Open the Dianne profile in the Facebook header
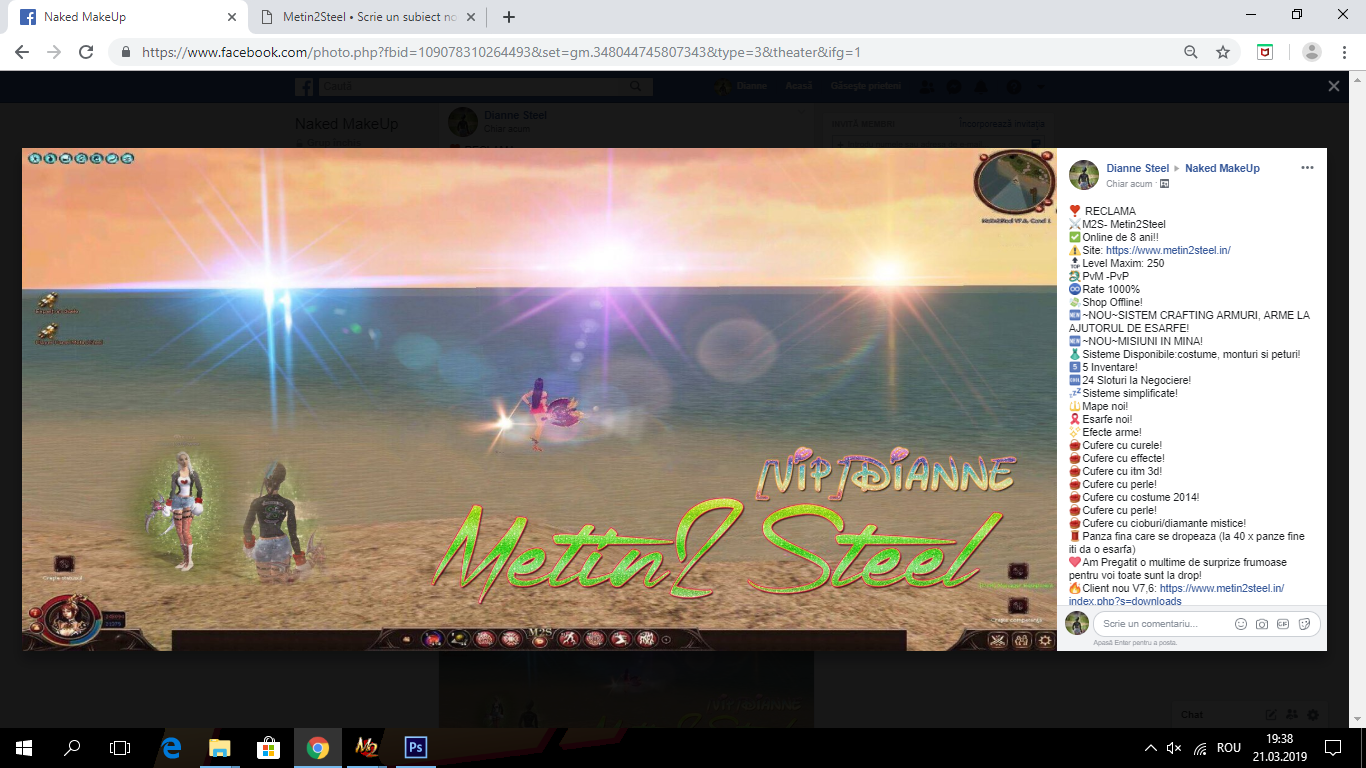1366x768 pixels. (741, 86)
